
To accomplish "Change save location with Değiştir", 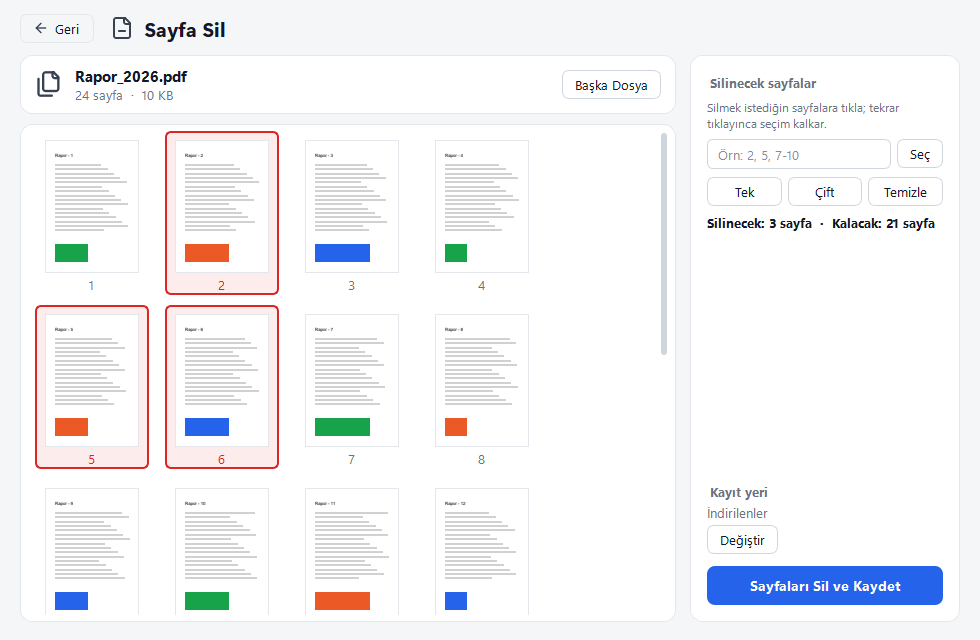I will tap(742, 540).
